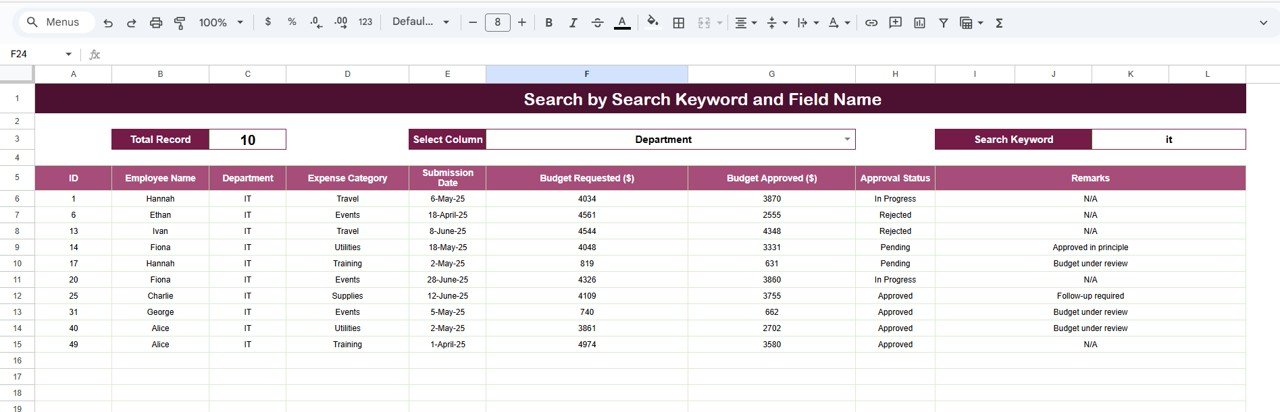Toggle Italic formatting
Image resolution: width=1280 pixels, height=412 pixels.
point(574,22)
